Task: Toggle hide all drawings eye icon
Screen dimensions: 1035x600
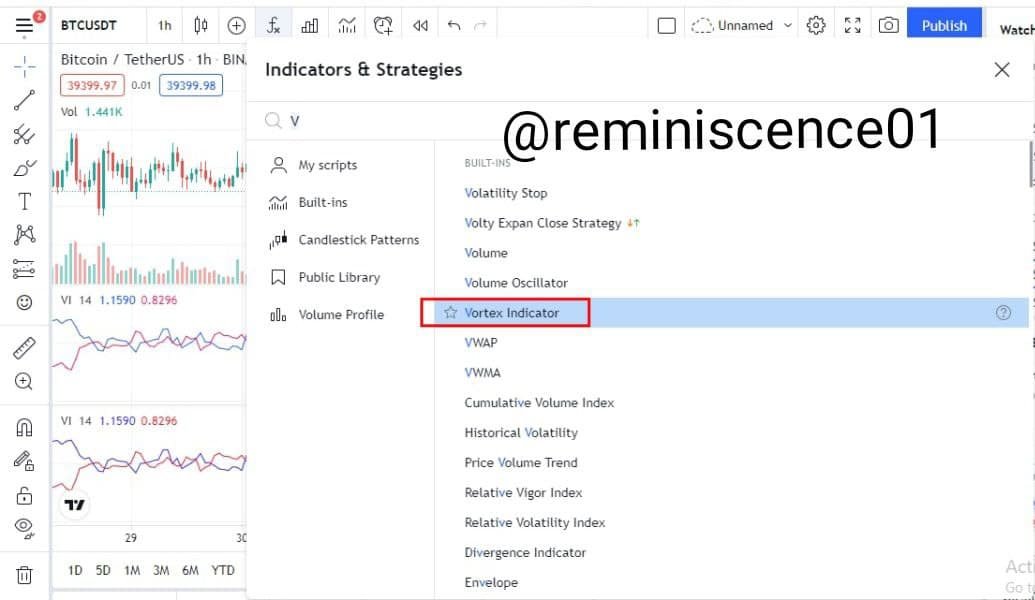Action: (x=24, y=528)
